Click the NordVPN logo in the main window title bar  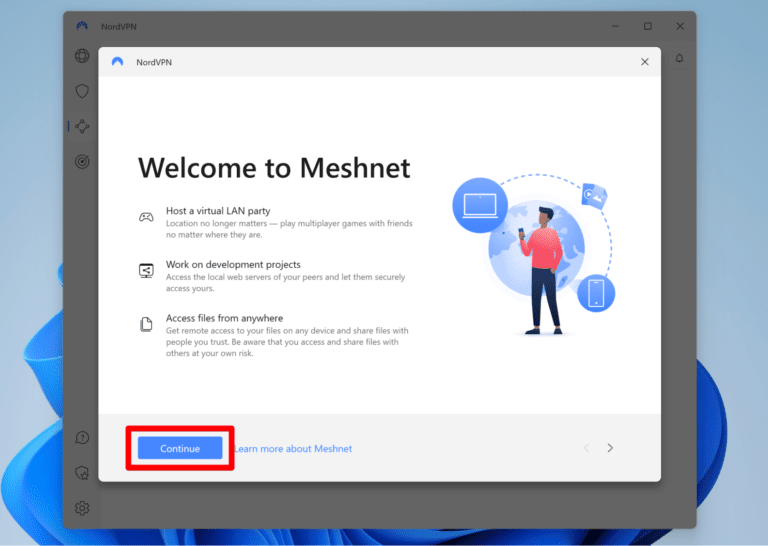[82, 26]
